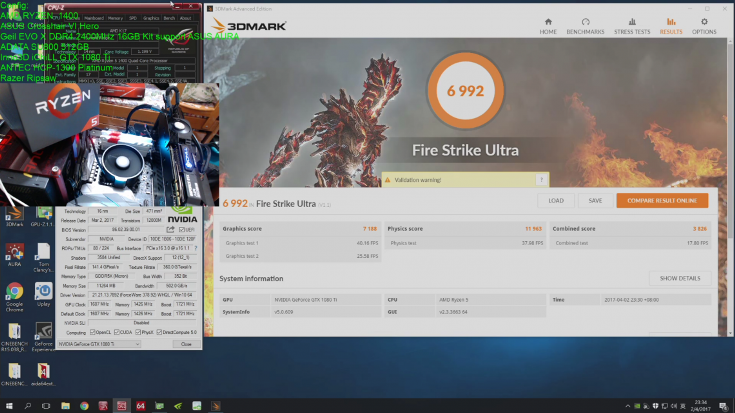Toggle the DirectCompute 5.0 checkbox in GPU-Z
735x413 pixels.
[159, 332]
